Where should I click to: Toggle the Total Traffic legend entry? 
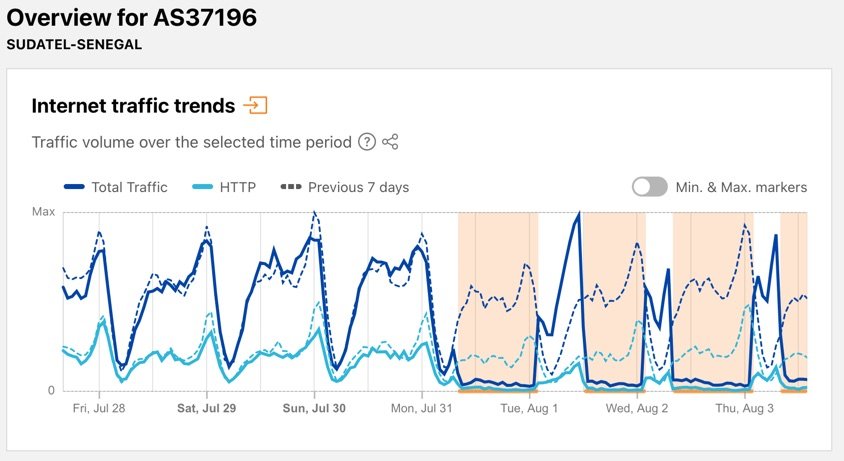[x=116, y=187]
